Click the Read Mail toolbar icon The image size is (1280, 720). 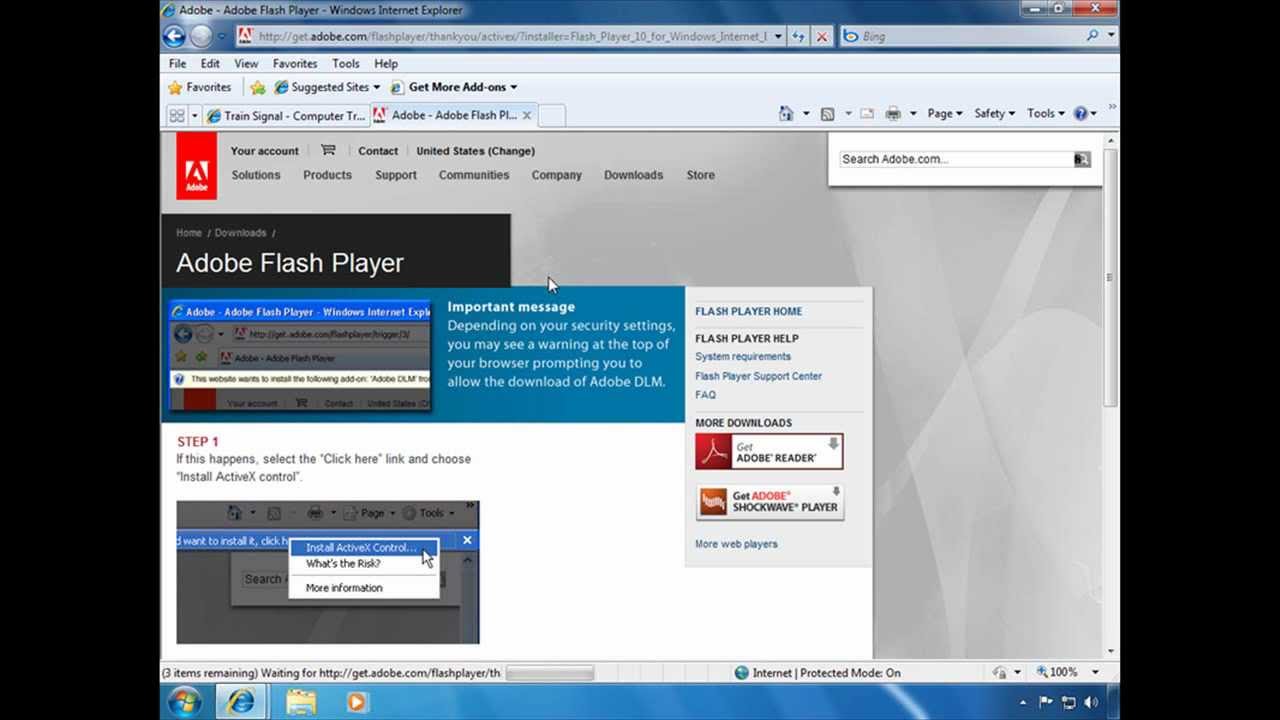(867, 114)
